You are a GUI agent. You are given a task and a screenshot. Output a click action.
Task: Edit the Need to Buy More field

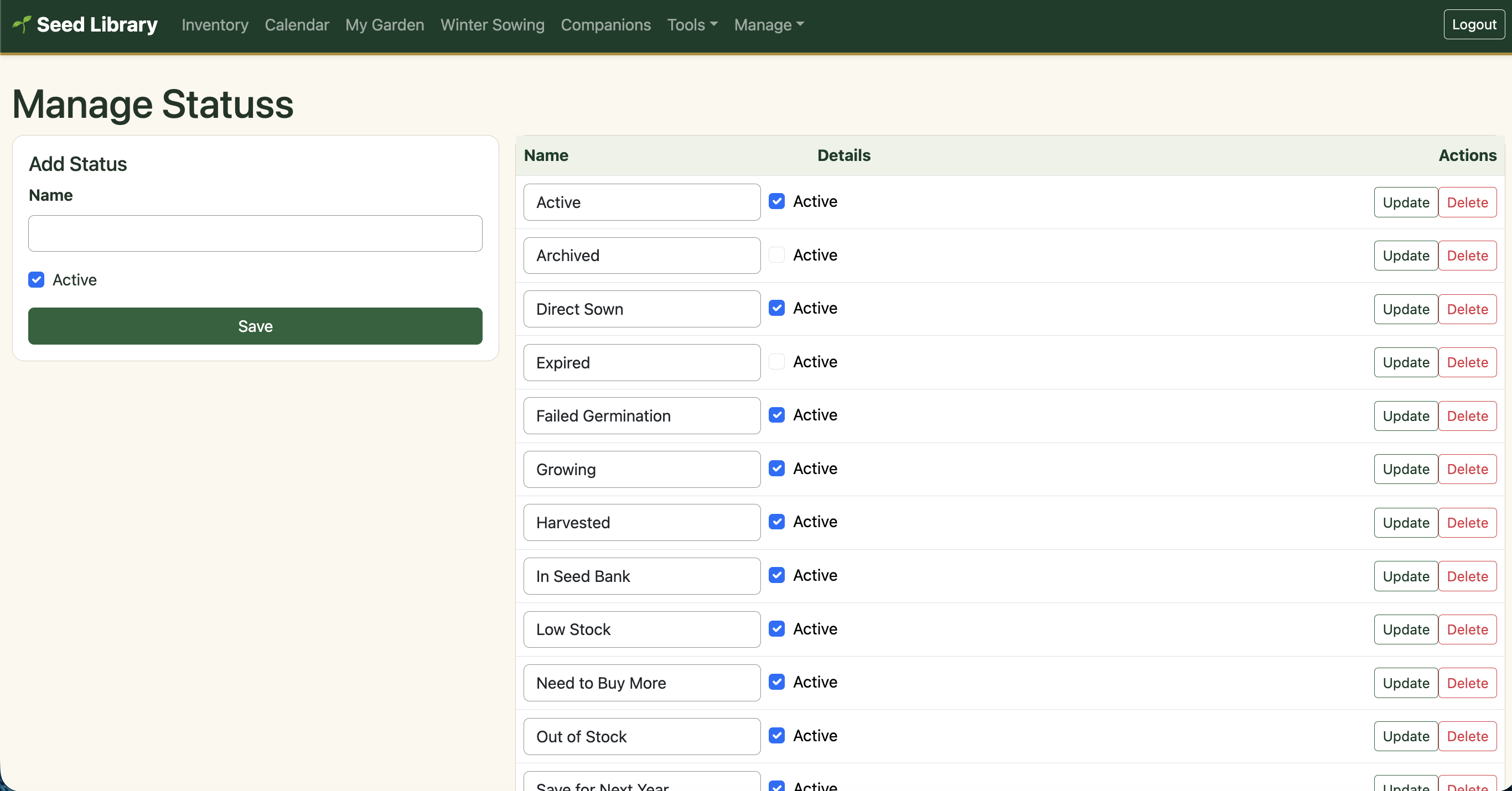pos(641,683)
